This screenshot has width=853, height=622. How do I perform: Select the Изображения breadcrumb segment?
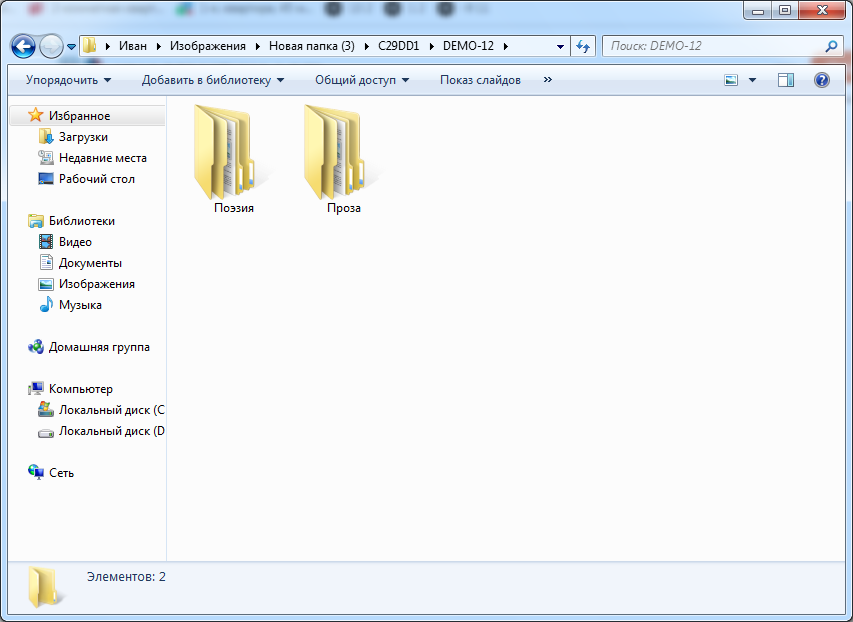pyautogui.click(x=208, y=46)
